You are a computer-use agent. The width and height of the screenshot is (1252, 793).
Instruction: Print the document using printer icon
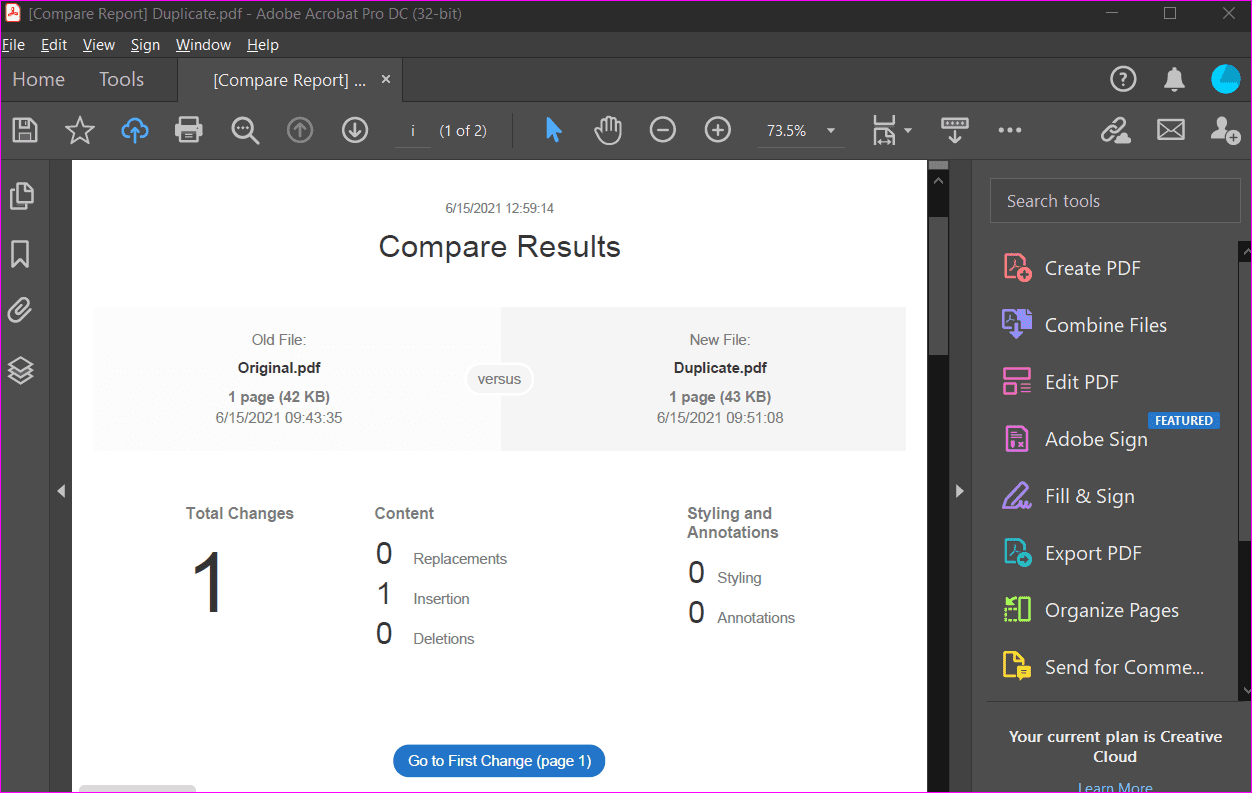[189, 130]
